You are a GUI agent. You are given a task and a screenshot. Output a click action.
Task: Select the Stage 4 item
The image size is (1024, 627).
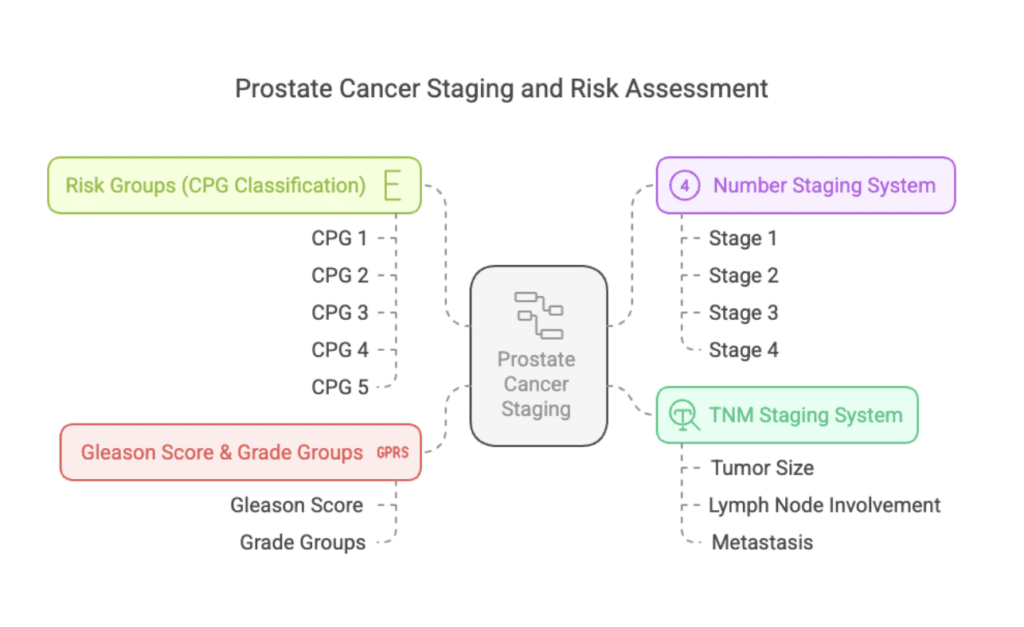pos(744,350)
